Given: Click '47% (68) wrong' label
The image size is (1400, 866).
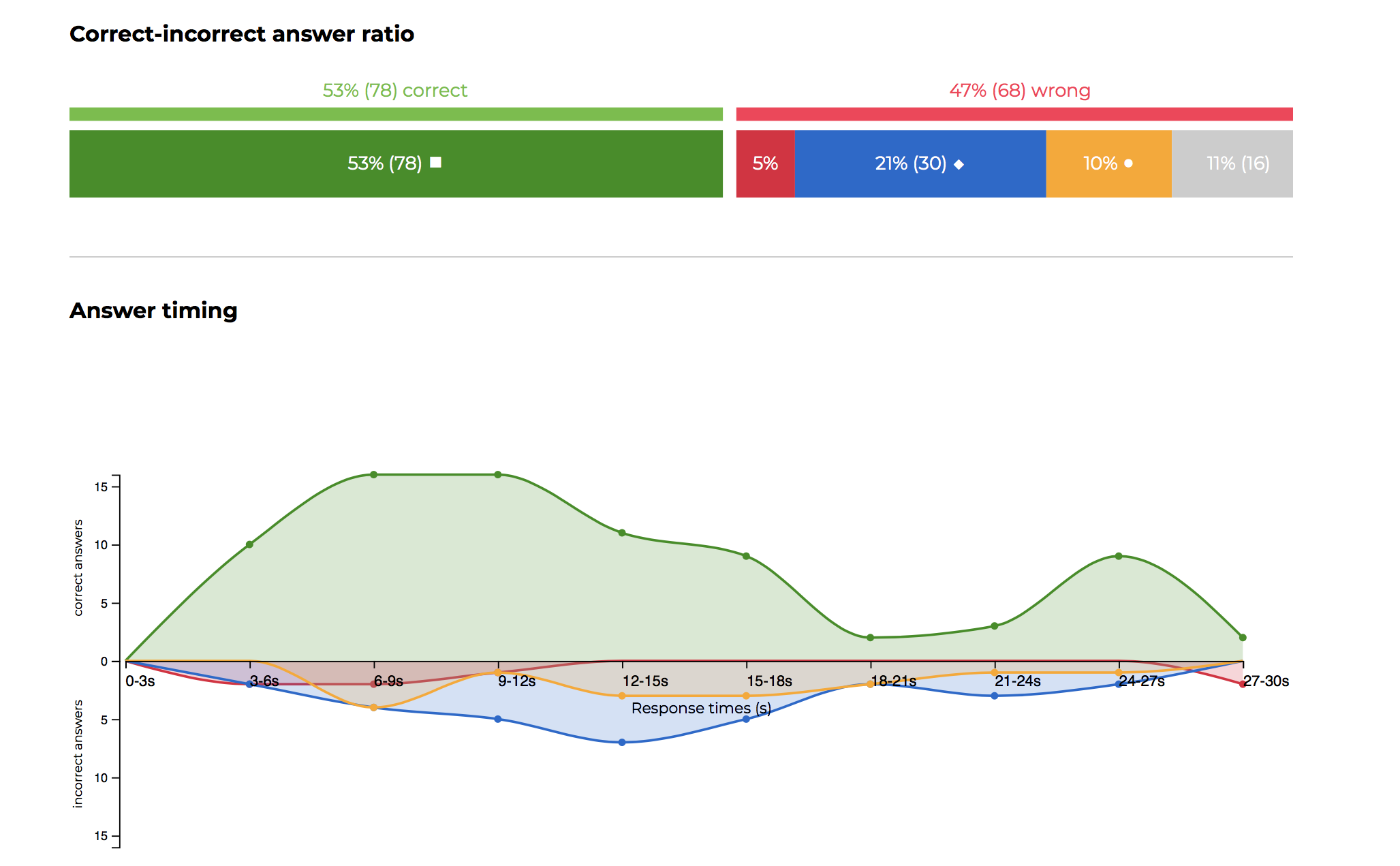Looking at the screenshot, I should click(1020, 90).
